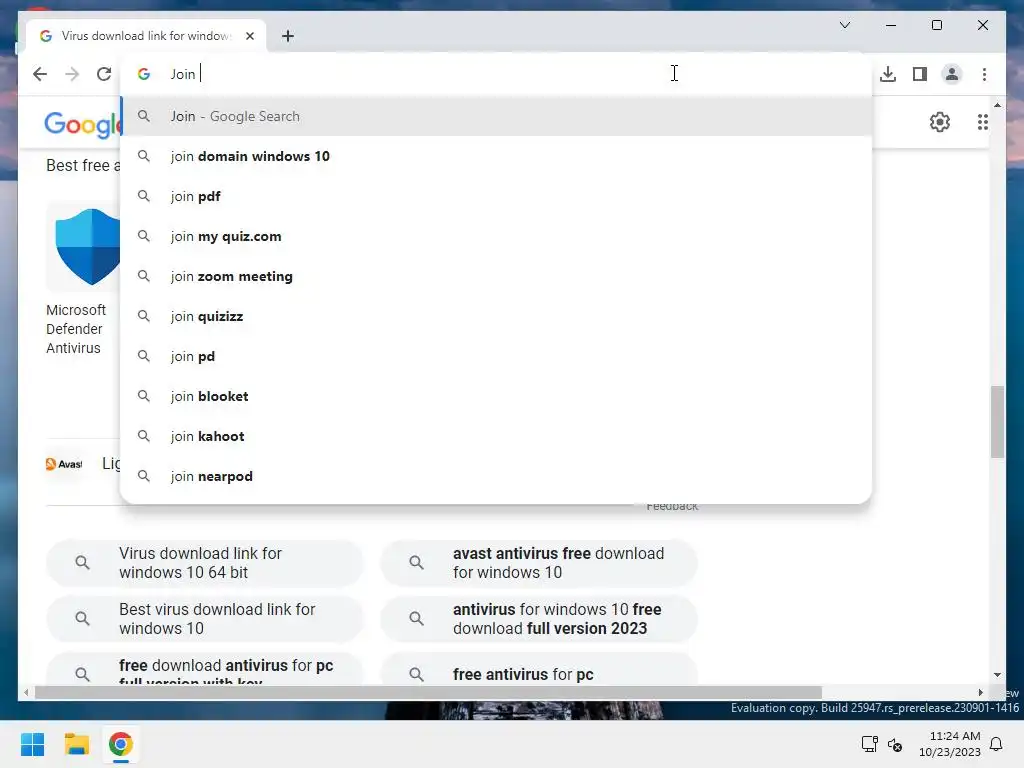1024x768 pixels.
Task: Choose 'join nearpod' suggestion
Action: coord(496,476)
